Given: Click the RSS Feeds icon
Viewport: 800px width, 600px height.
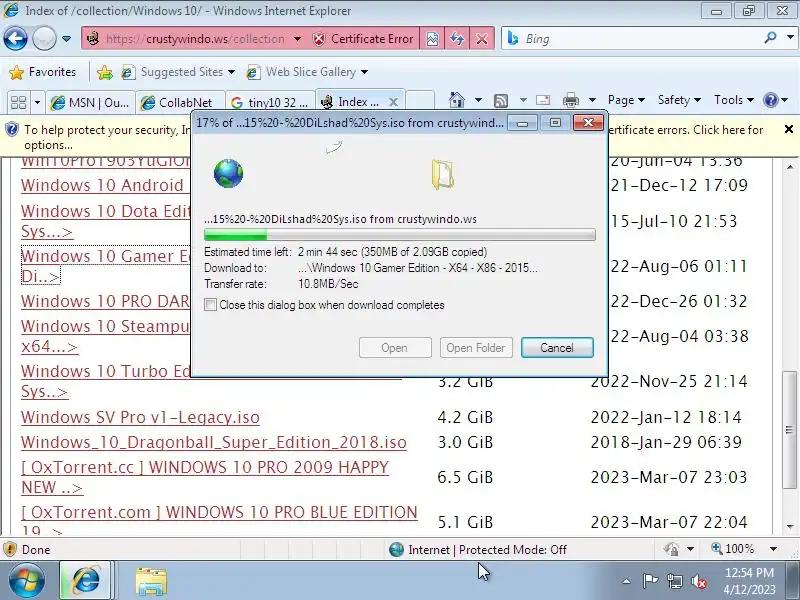Looking at the screenshot, I should point(501,101).
